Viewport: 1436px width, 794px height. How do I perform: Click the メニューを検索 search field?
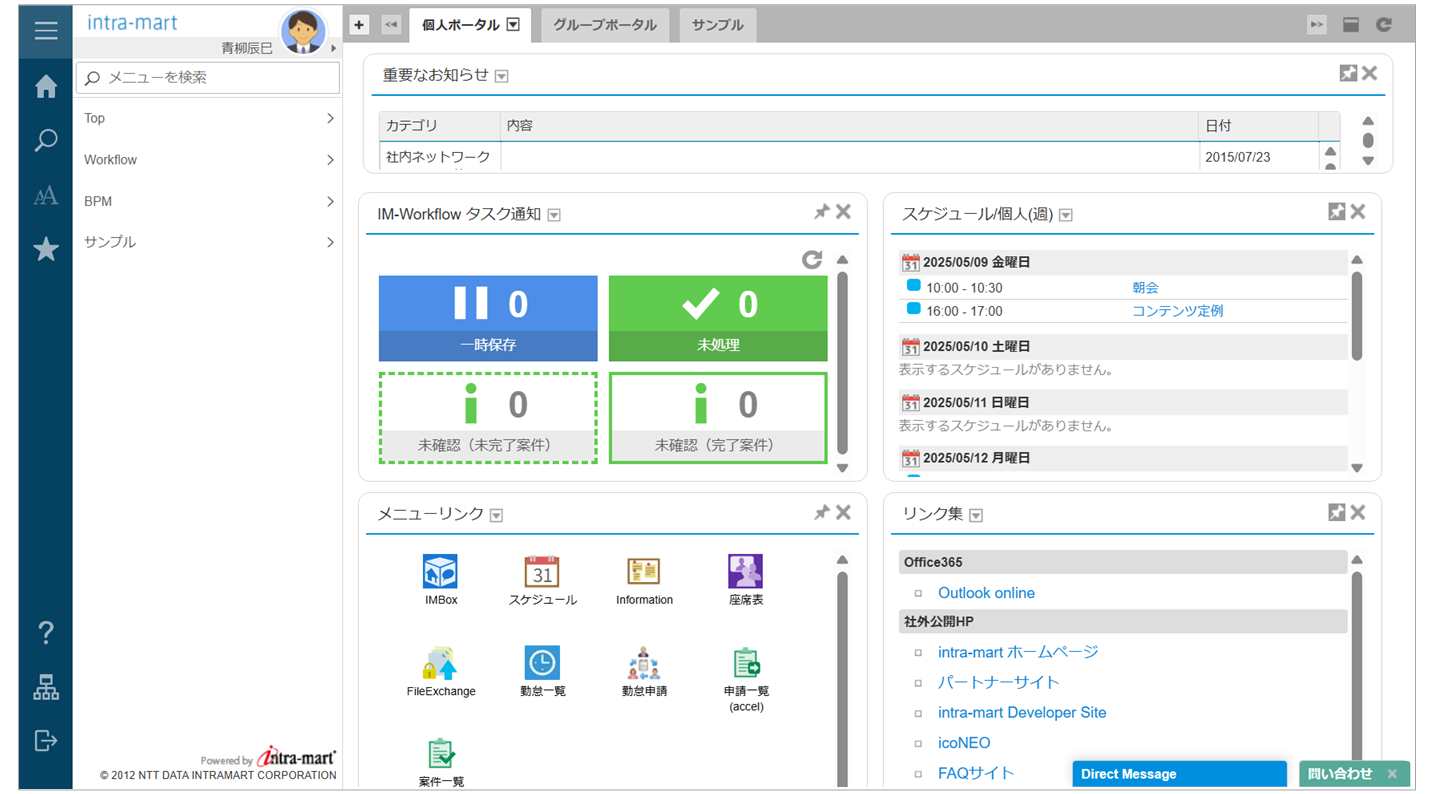coord(208,77)
